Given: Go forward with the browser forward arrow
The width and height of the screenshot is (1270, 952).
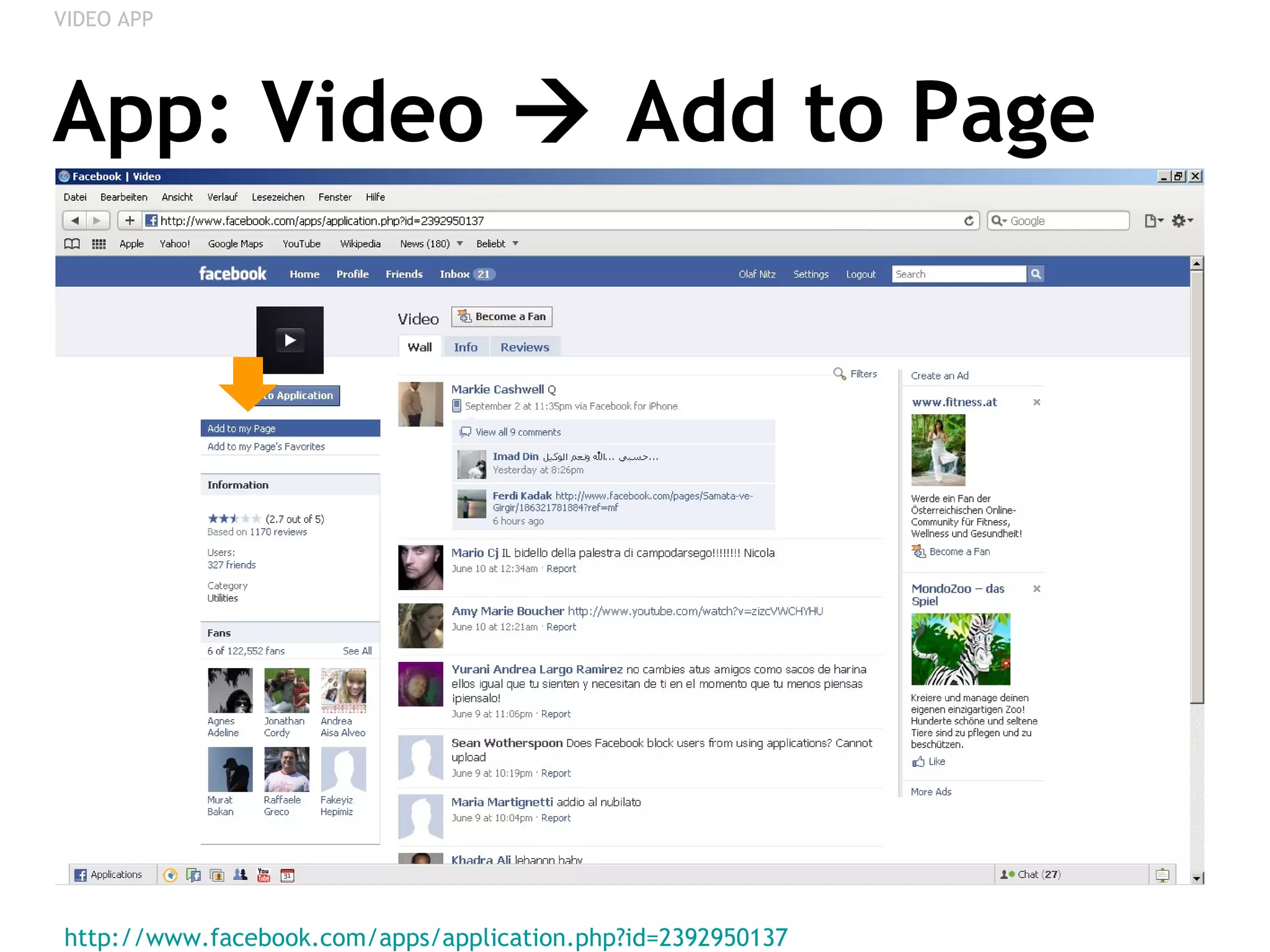Looking at the screenshot, I should 97,221.
